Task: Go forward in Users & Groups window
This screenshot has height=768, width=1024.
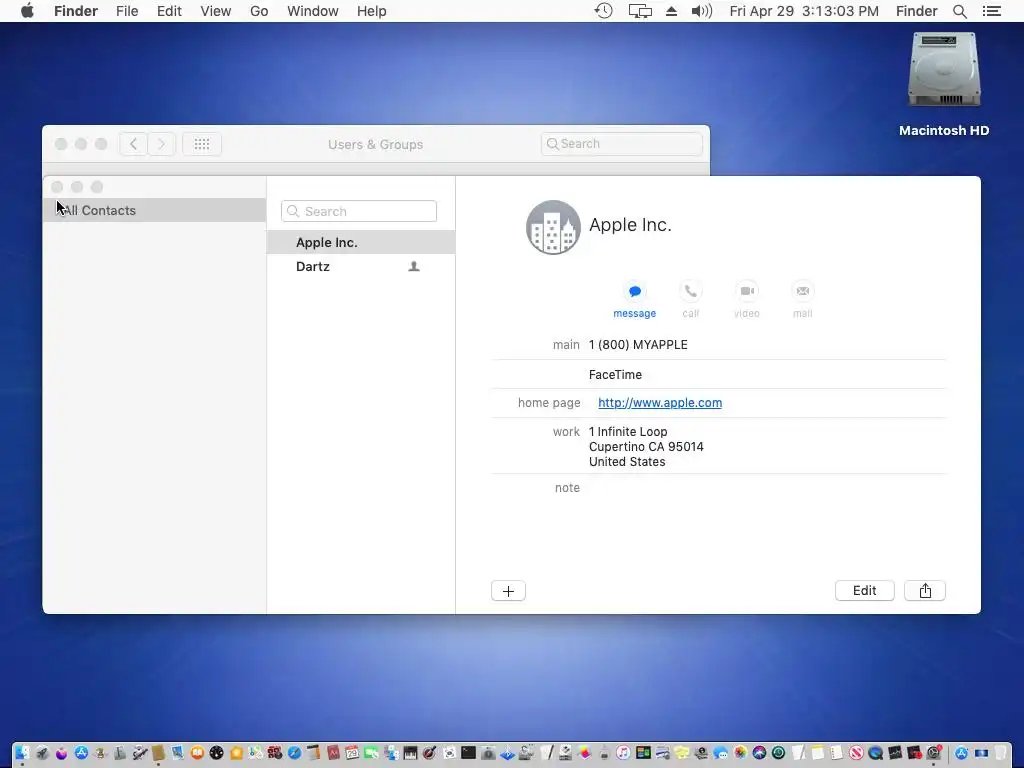Action: pyautogui.click(x=161, y=144)
